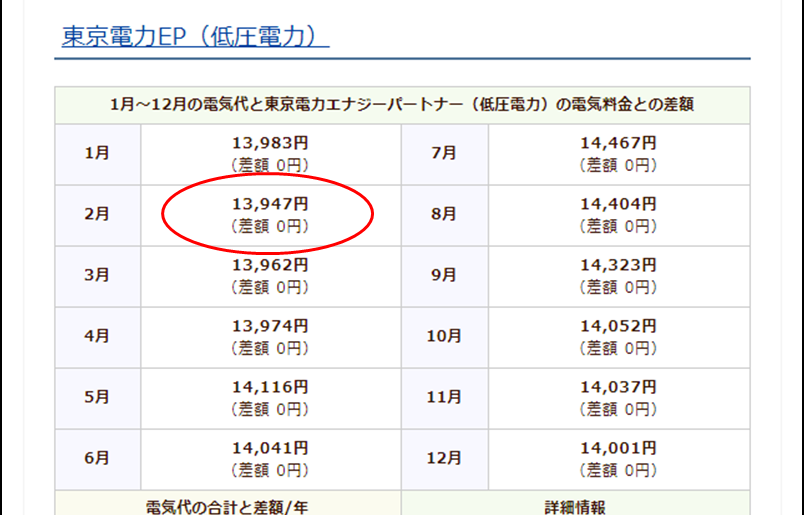The image size is (804, 515).
Task: Click the 差額 0円 text under 14,001円
Action: point(618,470)
